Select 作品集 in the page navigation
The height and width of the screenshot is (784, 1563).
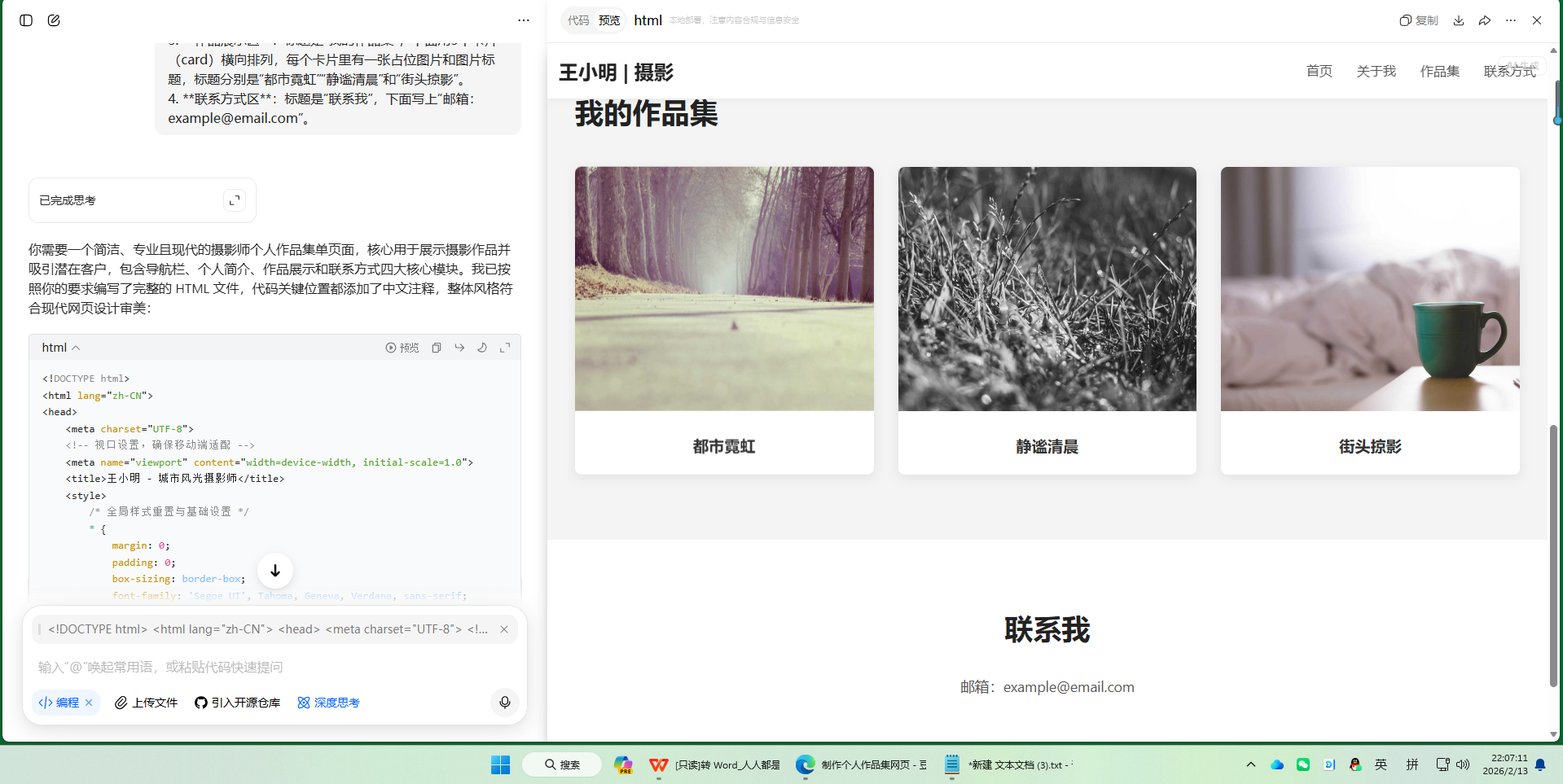[x=1439, y=71]
